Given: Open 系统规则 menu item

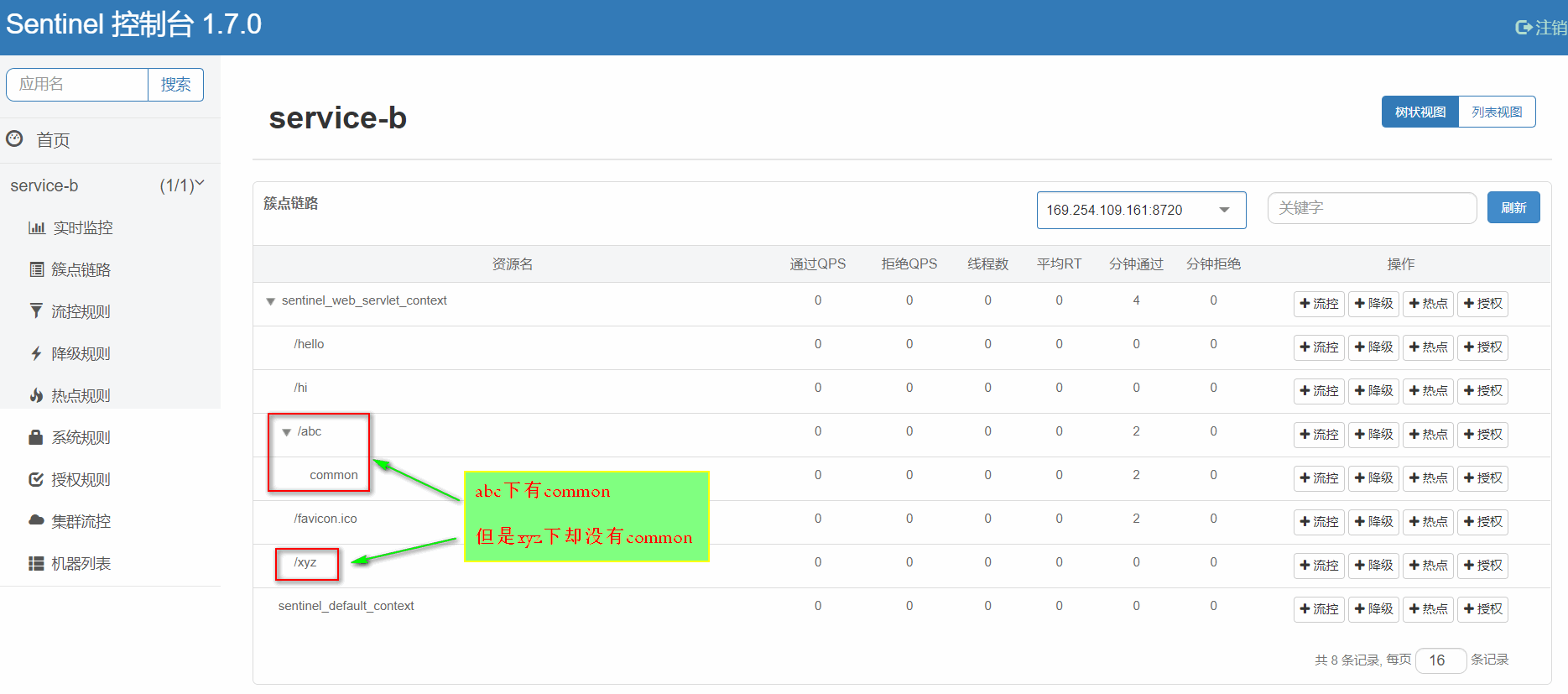Looking at the screenshot, I should coord(81,437).
